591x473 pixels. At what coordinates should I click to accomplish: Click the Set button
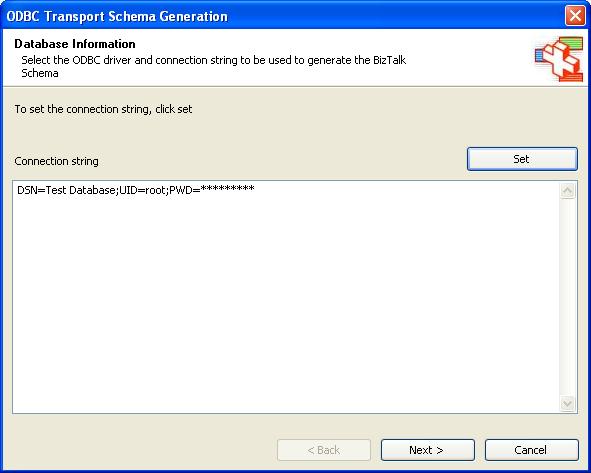522,159
